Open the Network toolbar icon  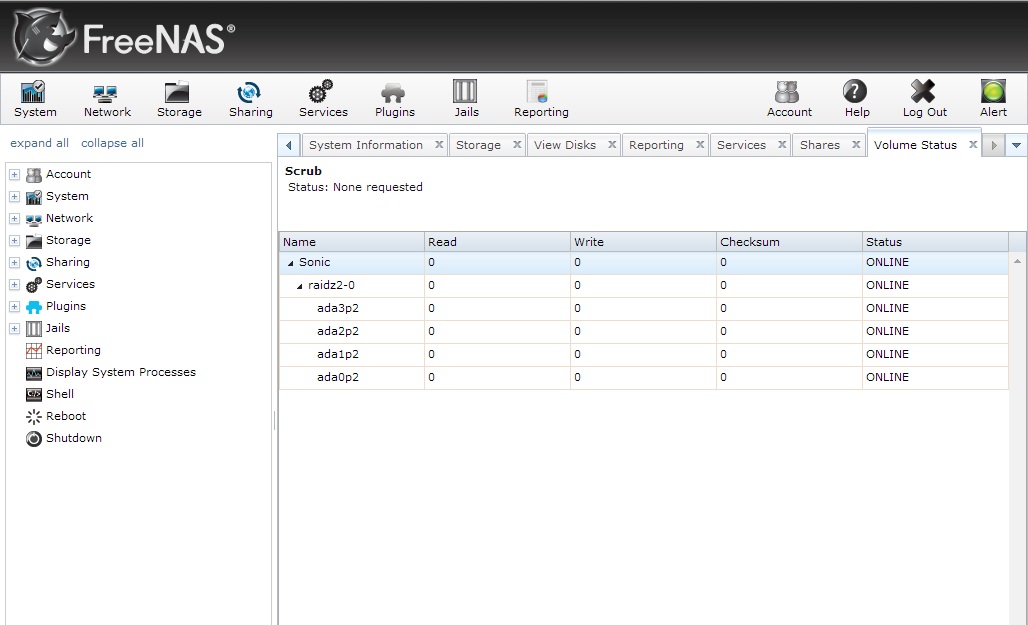click(107, 99)
